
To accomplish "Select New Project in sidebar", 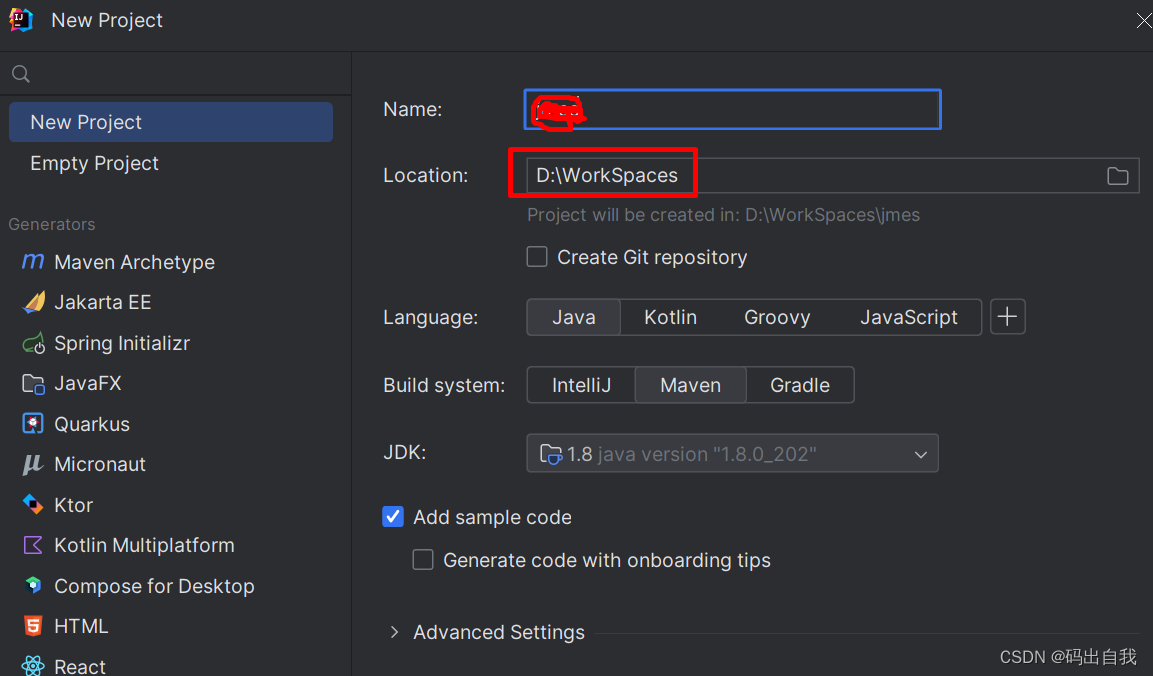I will [x=171, y=122].
